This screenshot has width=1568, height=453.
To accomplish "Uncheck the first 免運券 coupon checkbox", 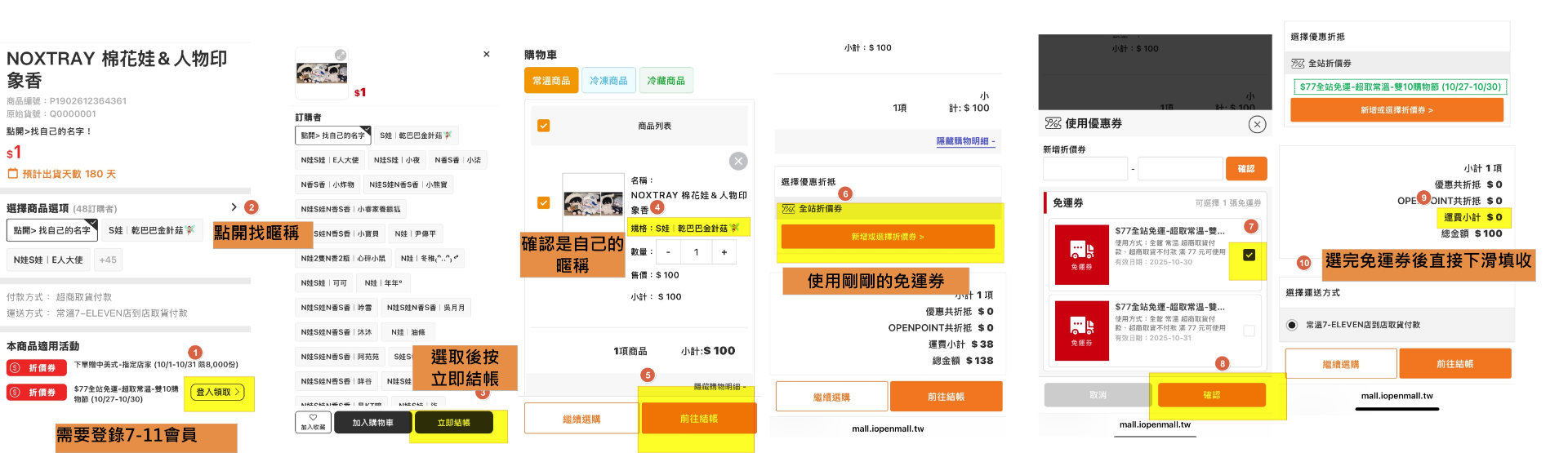I will click(x=1249, y=255).
